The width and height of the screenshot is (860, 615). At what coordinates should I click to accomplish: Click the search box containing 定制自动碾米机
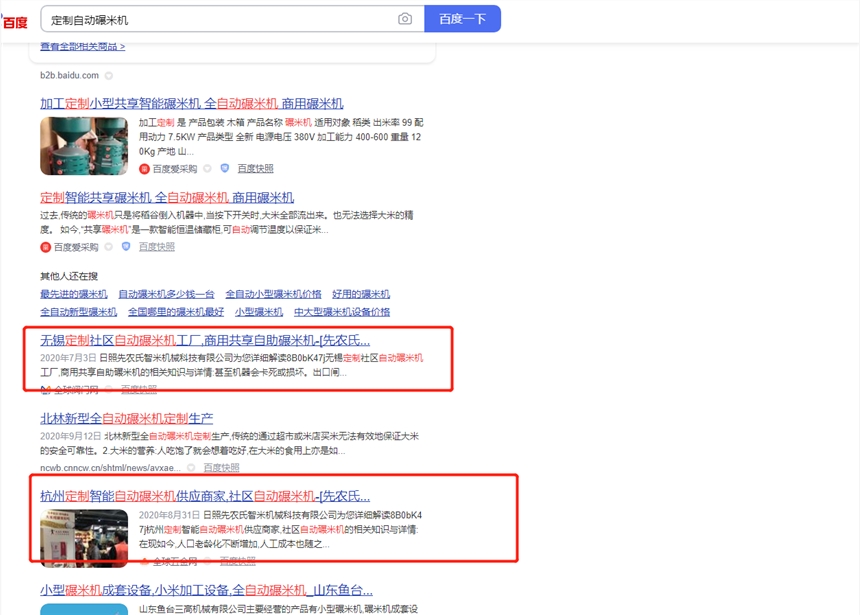(x=220, y=19)
